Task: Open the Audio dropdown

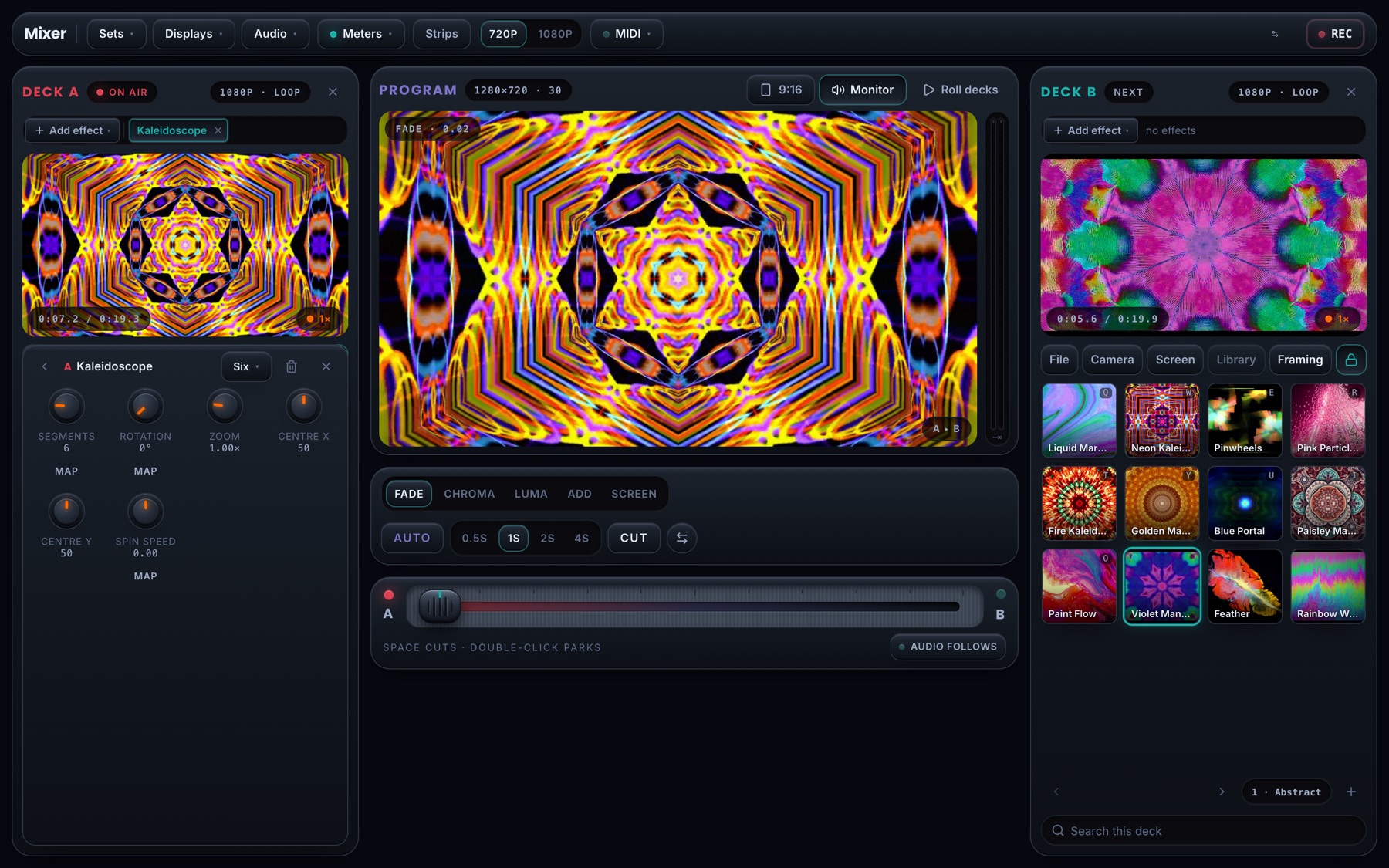Action: 275,34
